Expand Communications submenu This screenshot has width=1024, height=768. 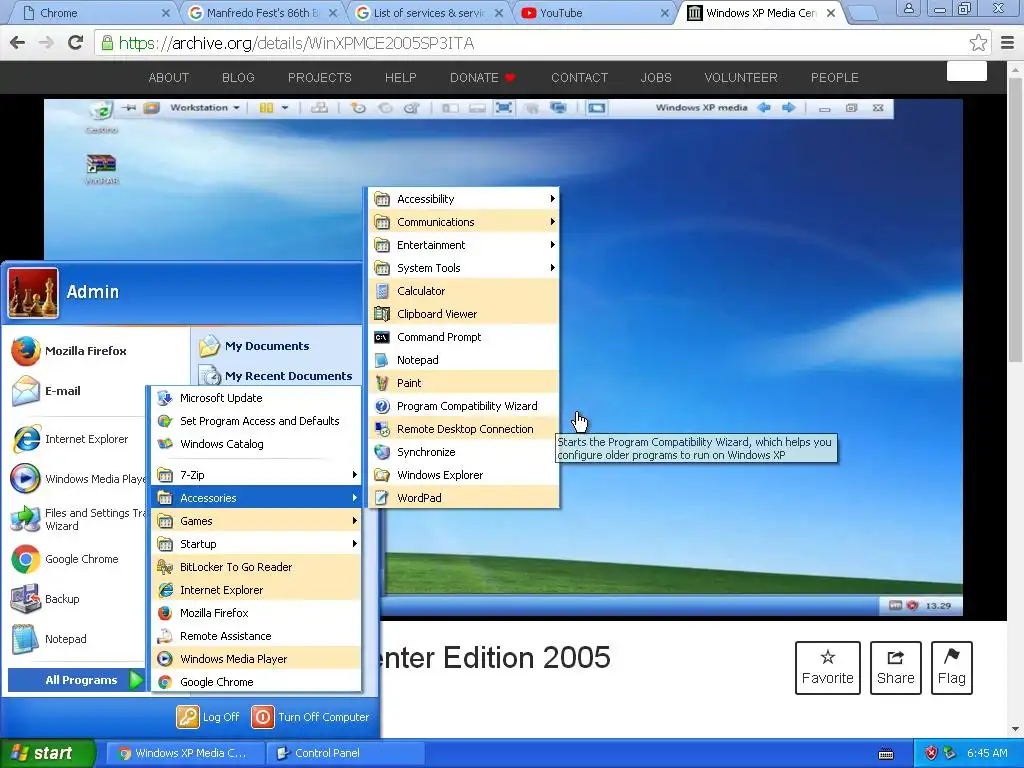(x=464, y=222)
